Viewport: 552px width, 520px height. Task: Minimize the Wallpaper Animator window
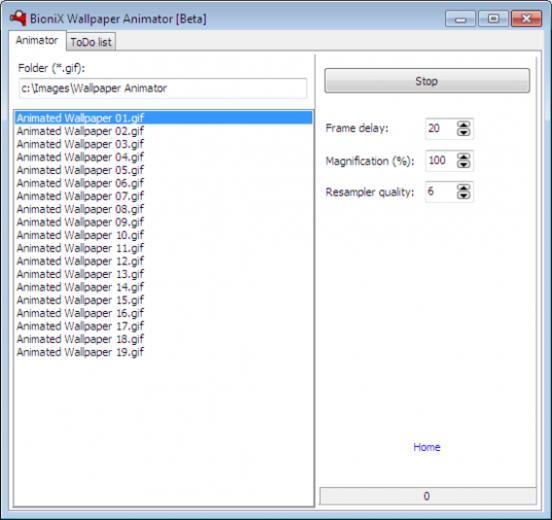pyautogui.click(x=460, y=19)
